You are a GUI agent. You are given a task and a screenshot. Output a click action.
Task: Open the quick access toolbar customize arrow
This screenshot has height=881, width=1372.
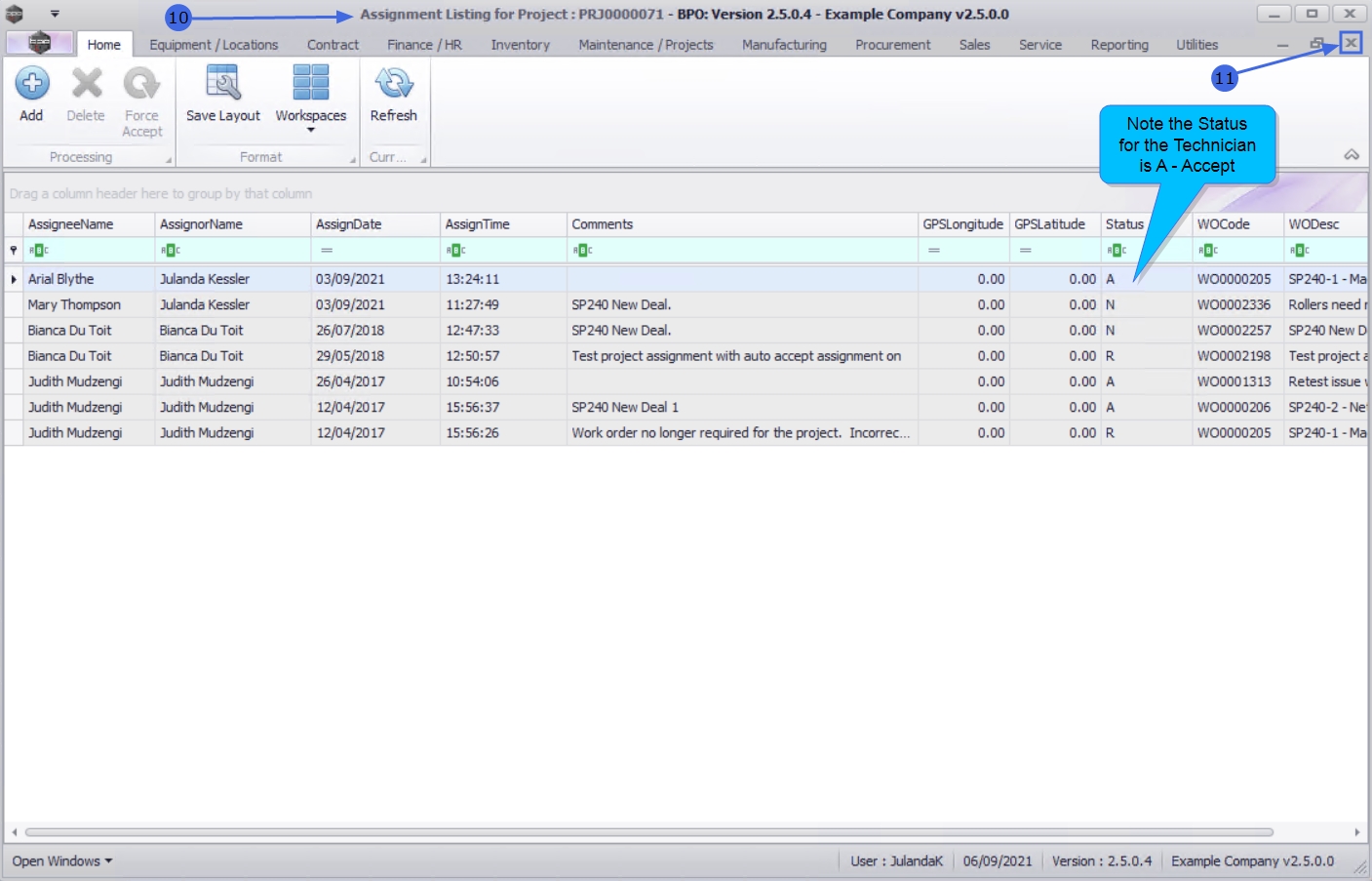(x=55, y=15)
